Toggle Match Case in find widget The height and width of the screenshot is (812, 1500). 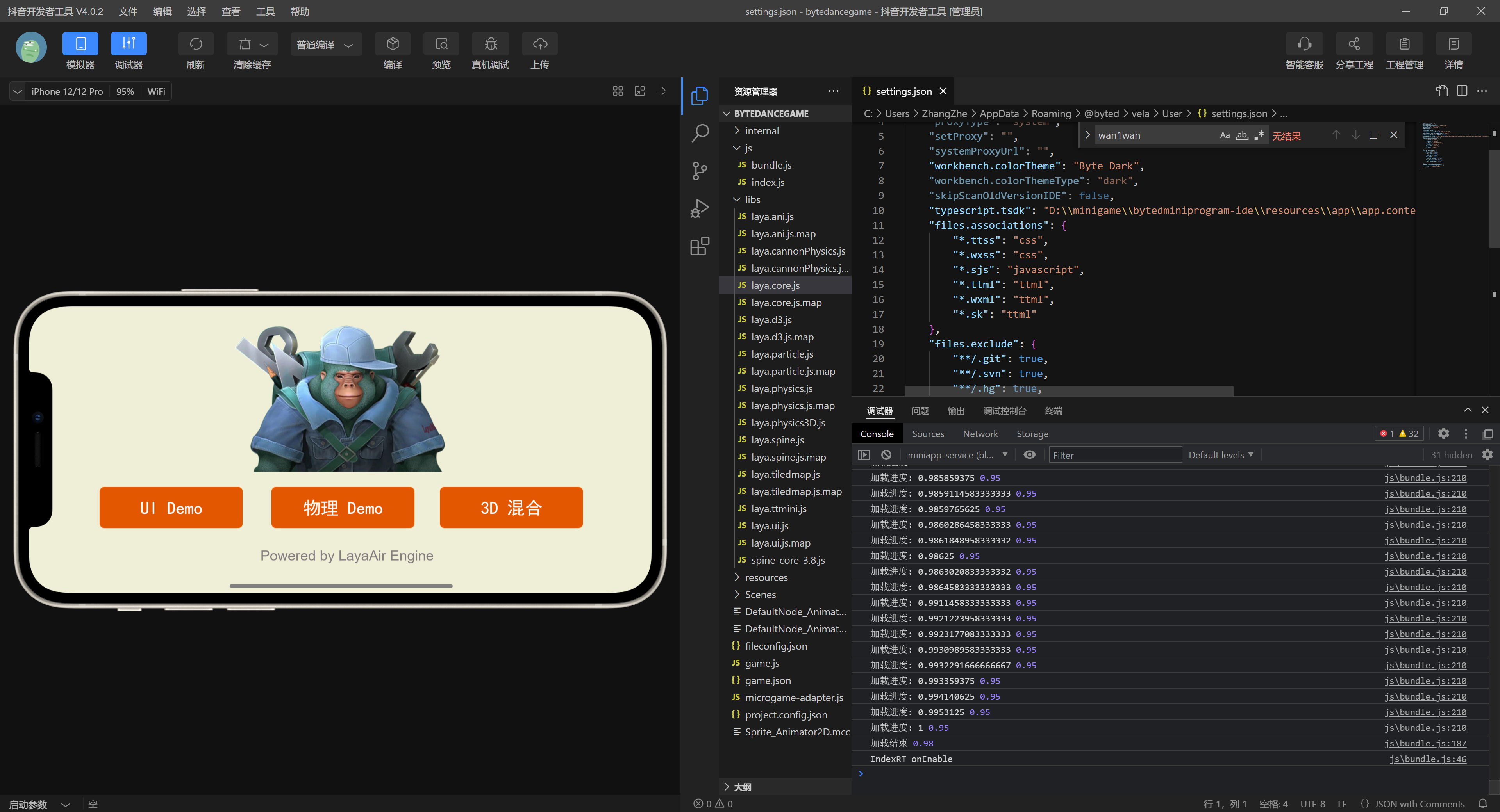click(x=1225, y=135)
